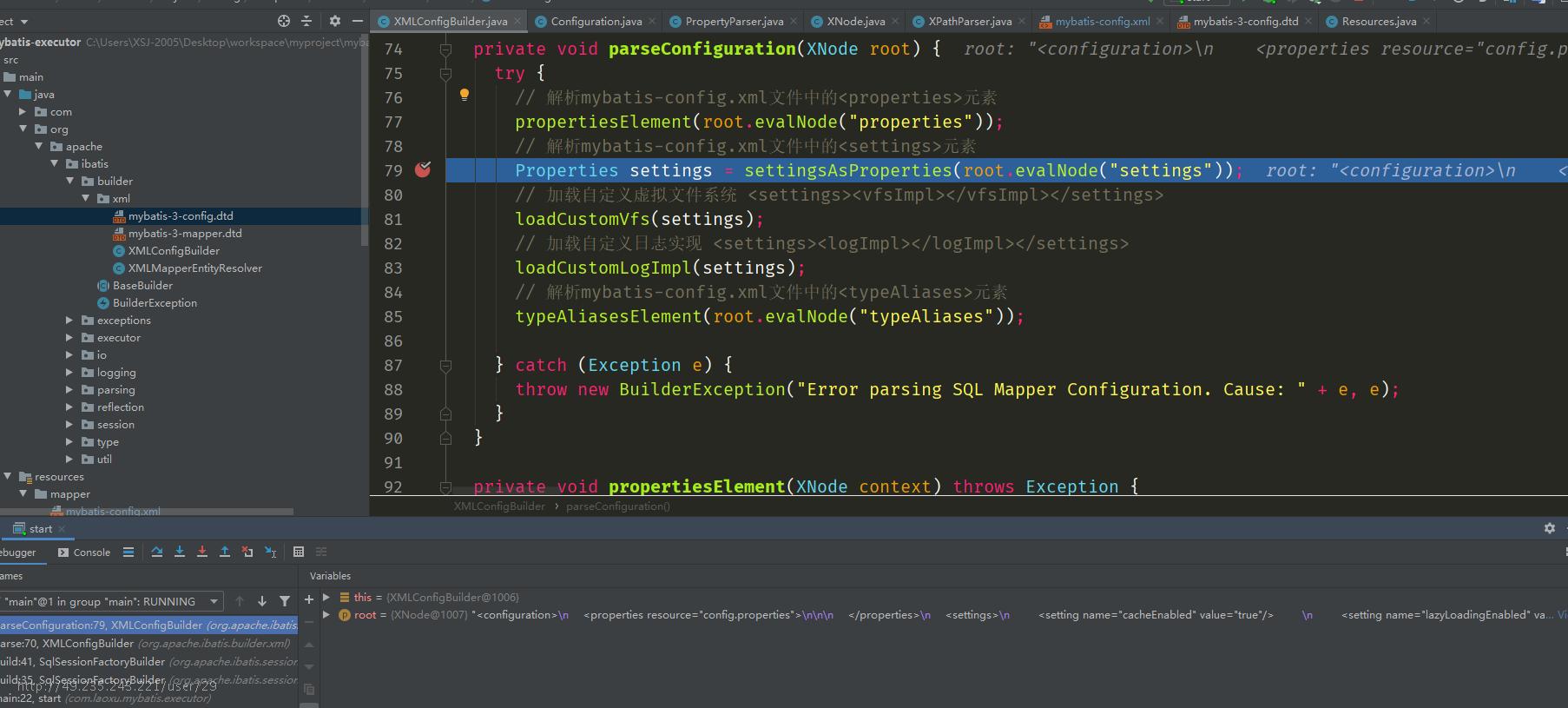
Task: Click the copy icon in Variables sidebar
Action: (308, 690)
